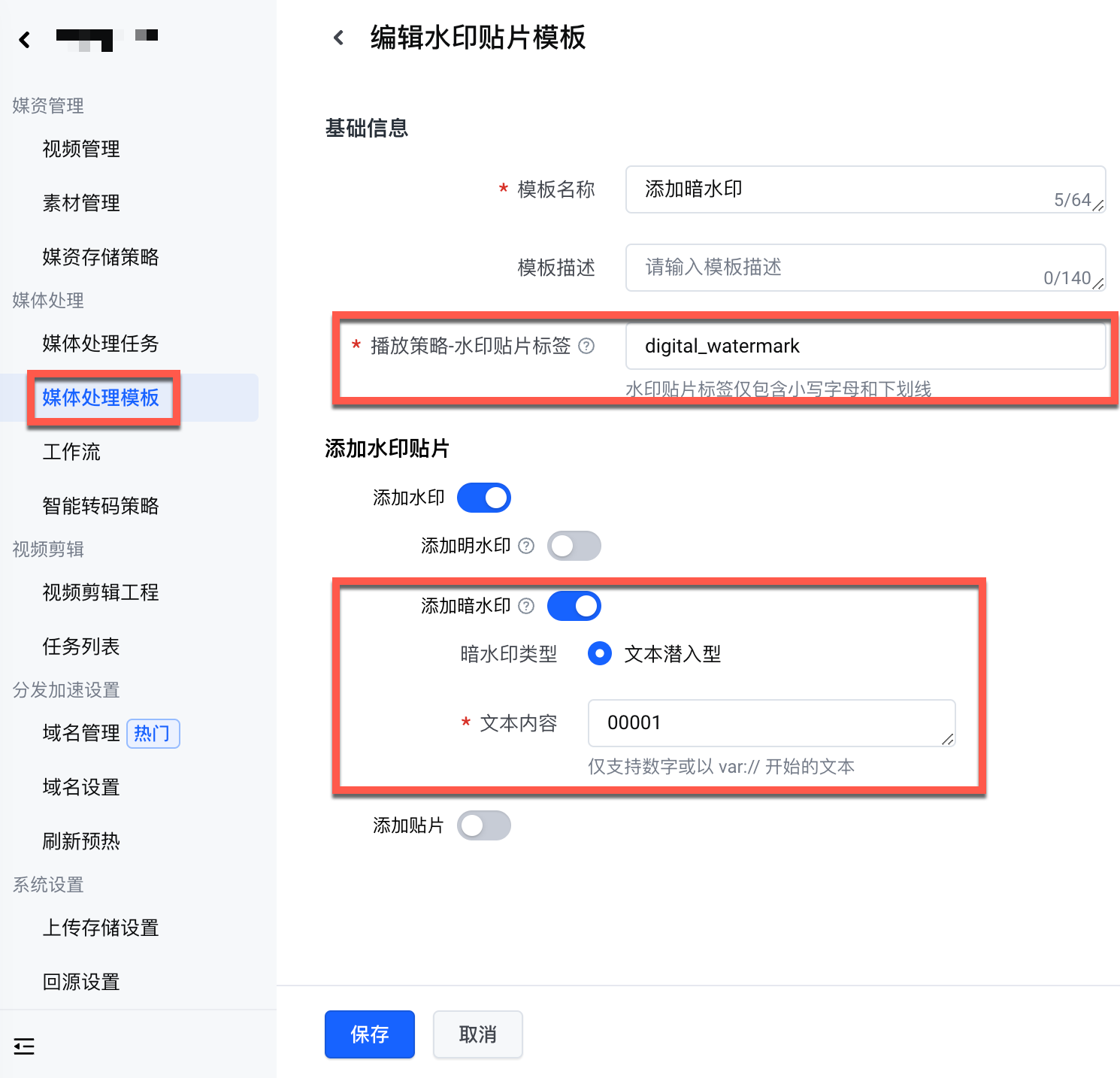This screenshot has height=1078, width=1120.
Task: Open 任务列表 in sidebar
Action: (x=81, y=646)
